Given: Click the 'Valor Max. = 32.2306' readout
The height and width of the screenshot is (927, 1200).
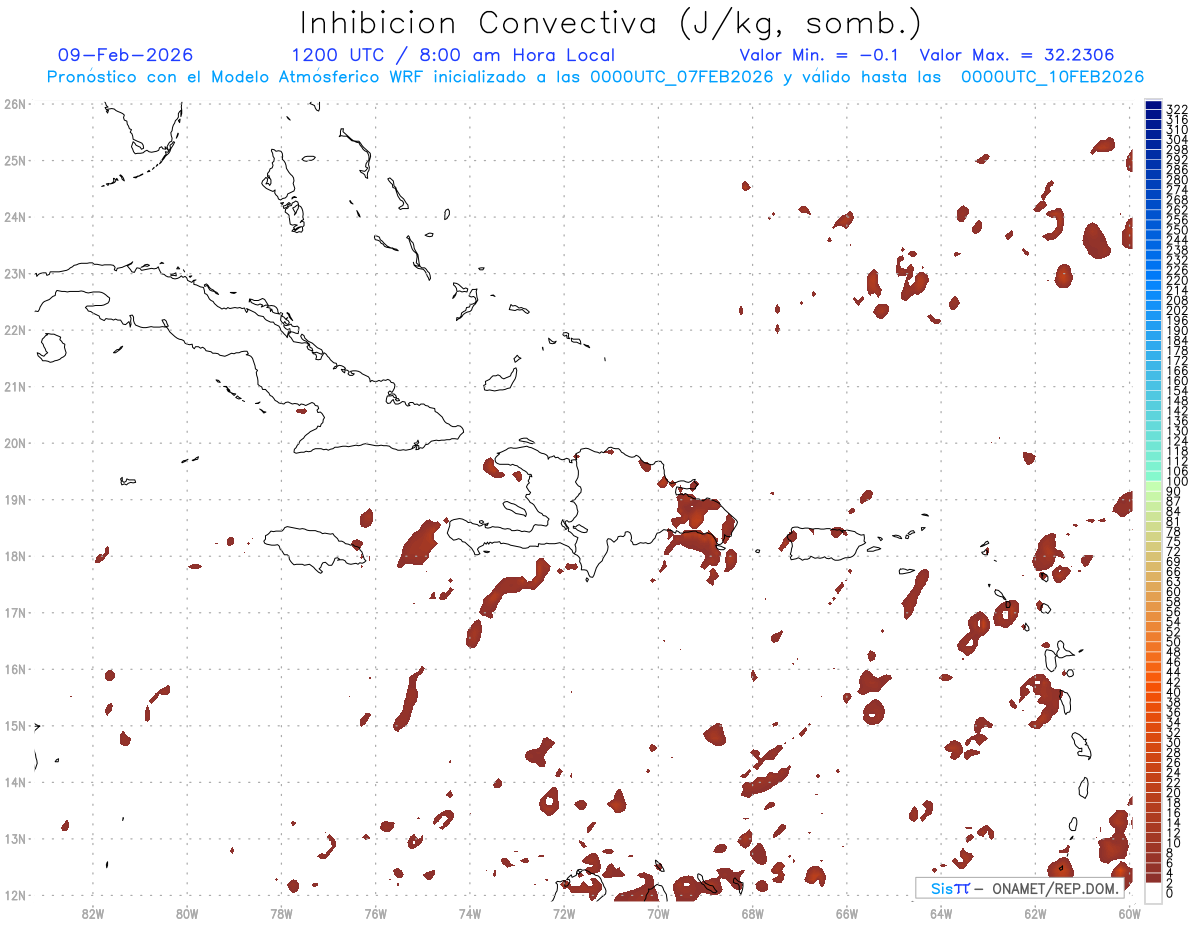Looking at the screenshot, I should tap(1017, 55).
